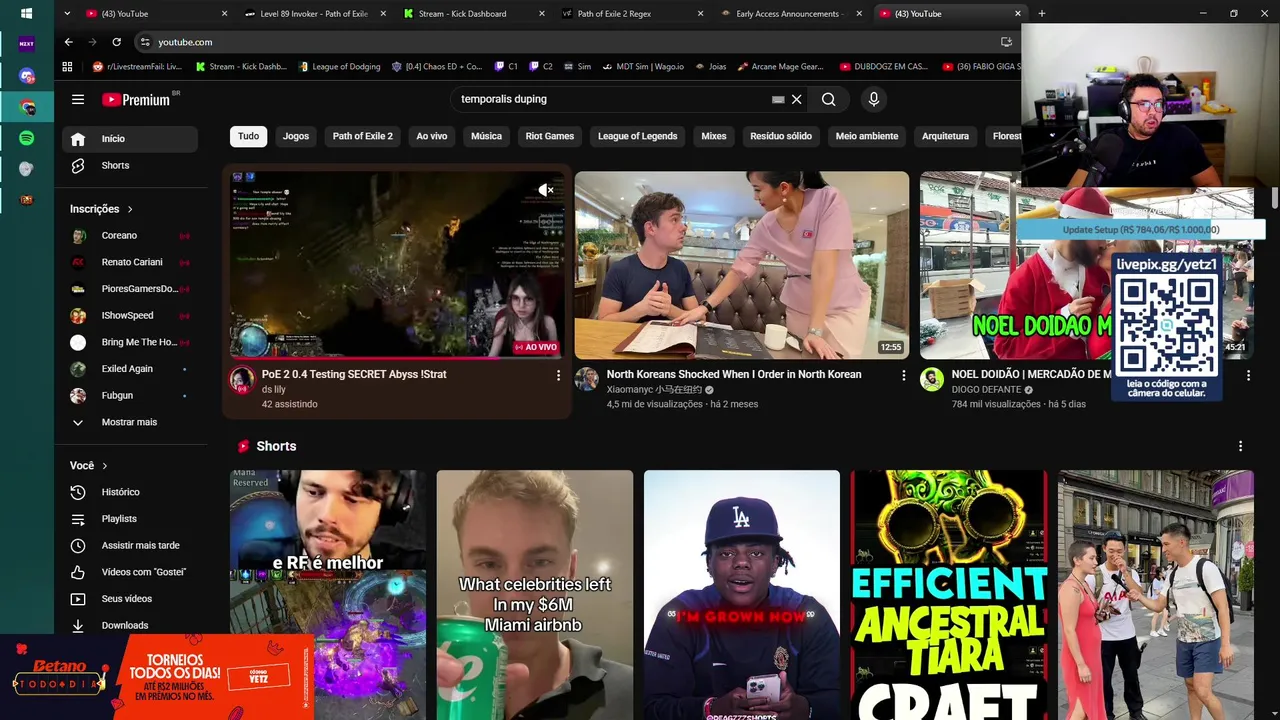
Task: Open the Efficient Ancestral Tiara Craft short
Action: pos(949,595)
